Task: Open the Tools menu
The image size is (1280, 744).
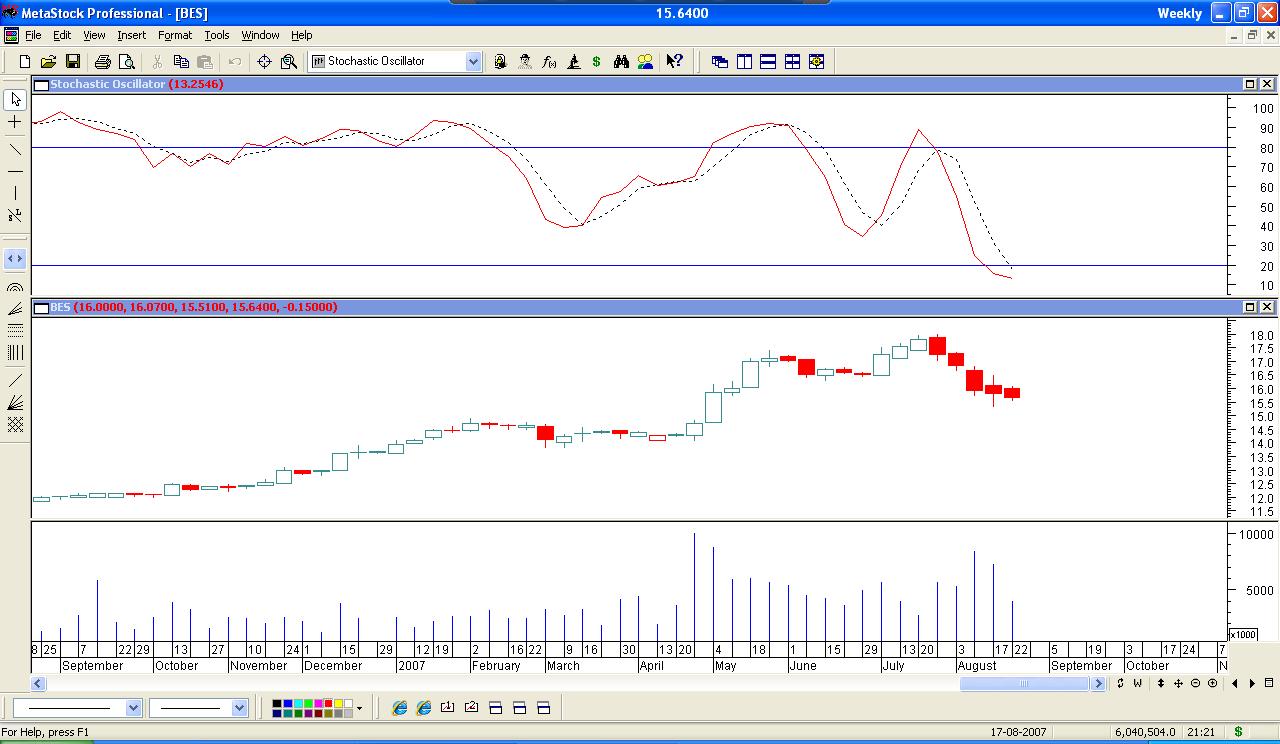Action: pyautogui.click(x=217, y=35)
